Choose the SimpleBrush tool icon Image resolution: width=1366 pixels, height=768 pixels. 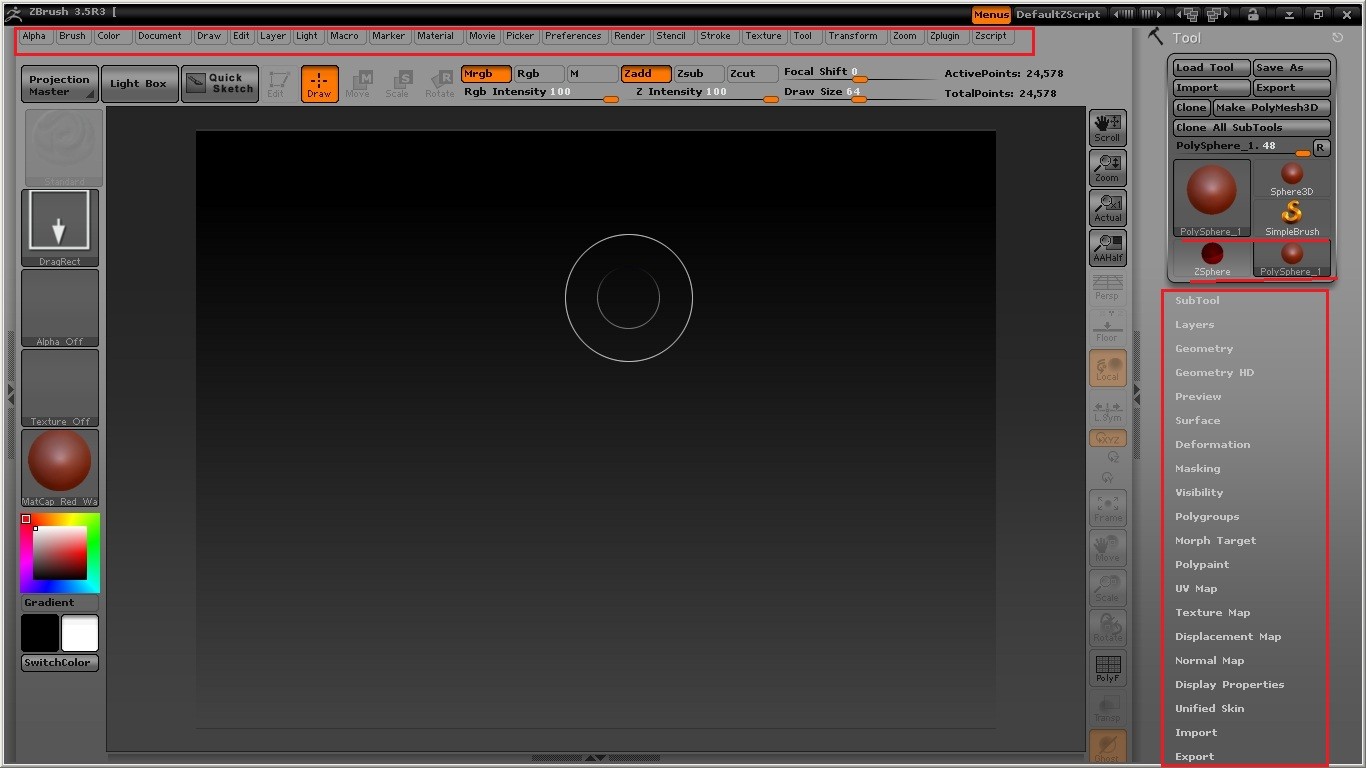point(1291,217)
